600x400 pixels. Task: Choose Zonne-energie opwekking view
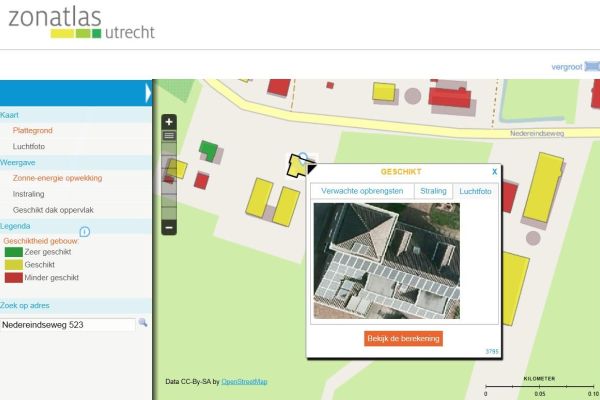57,177
